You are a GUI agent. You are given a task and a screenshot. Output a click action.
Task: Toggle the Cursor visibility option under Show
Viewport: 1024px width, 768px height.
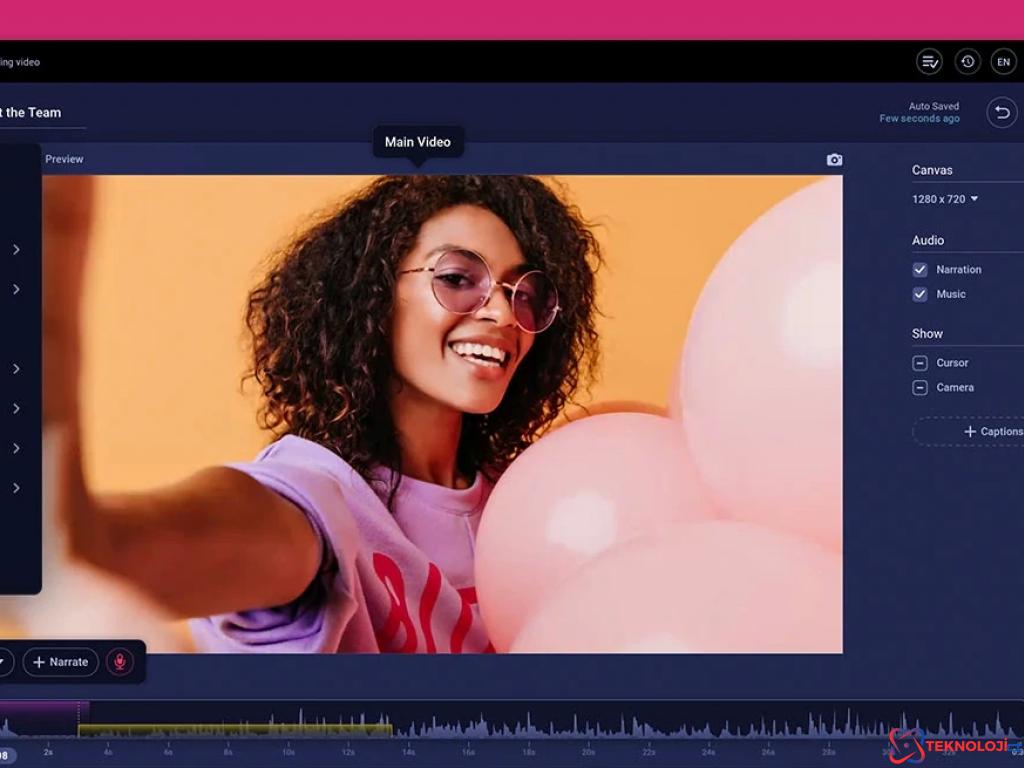point(919,362)
